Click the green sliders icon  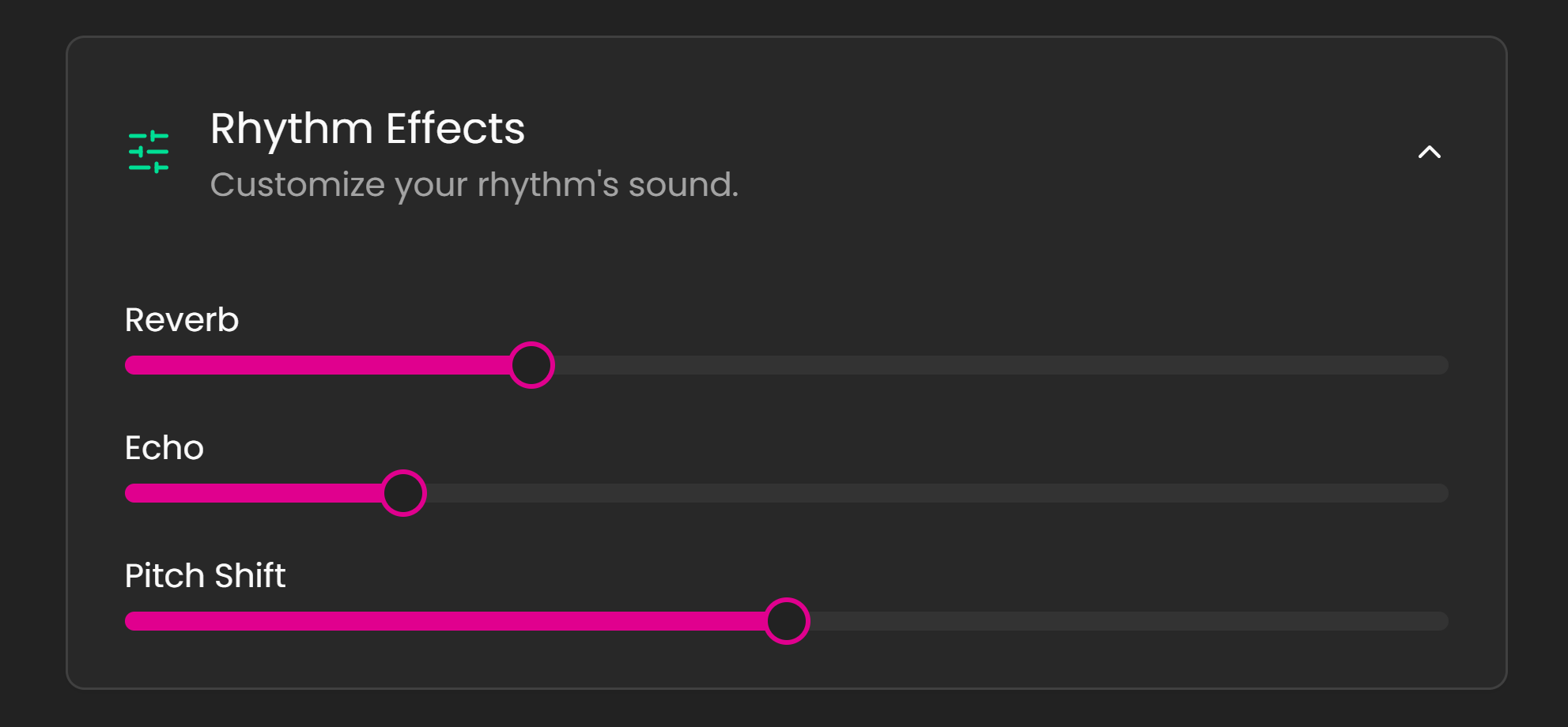pos(149,152)
